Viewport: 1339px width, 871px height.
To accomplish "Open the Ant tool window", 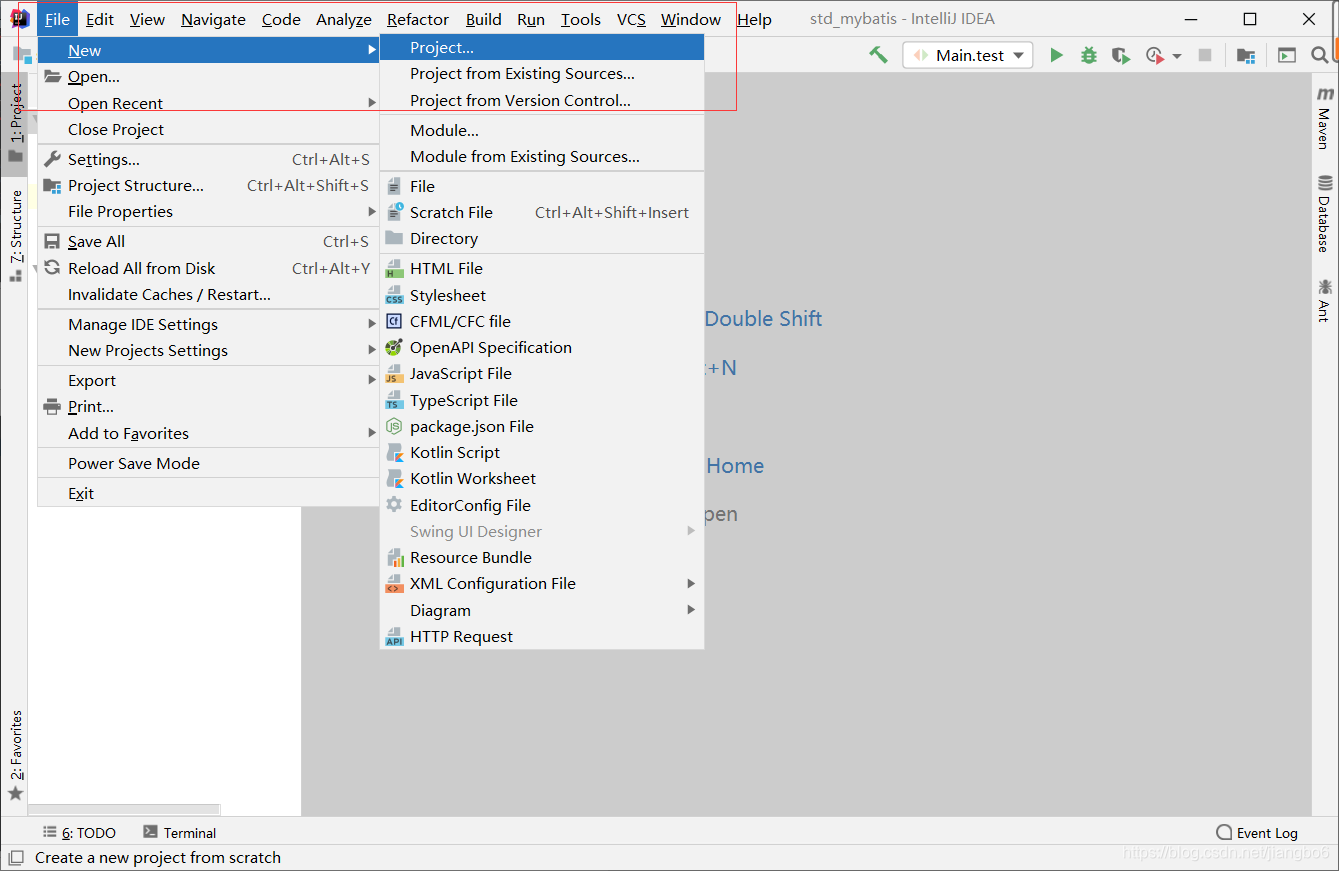I will [x=1325, y=300].
